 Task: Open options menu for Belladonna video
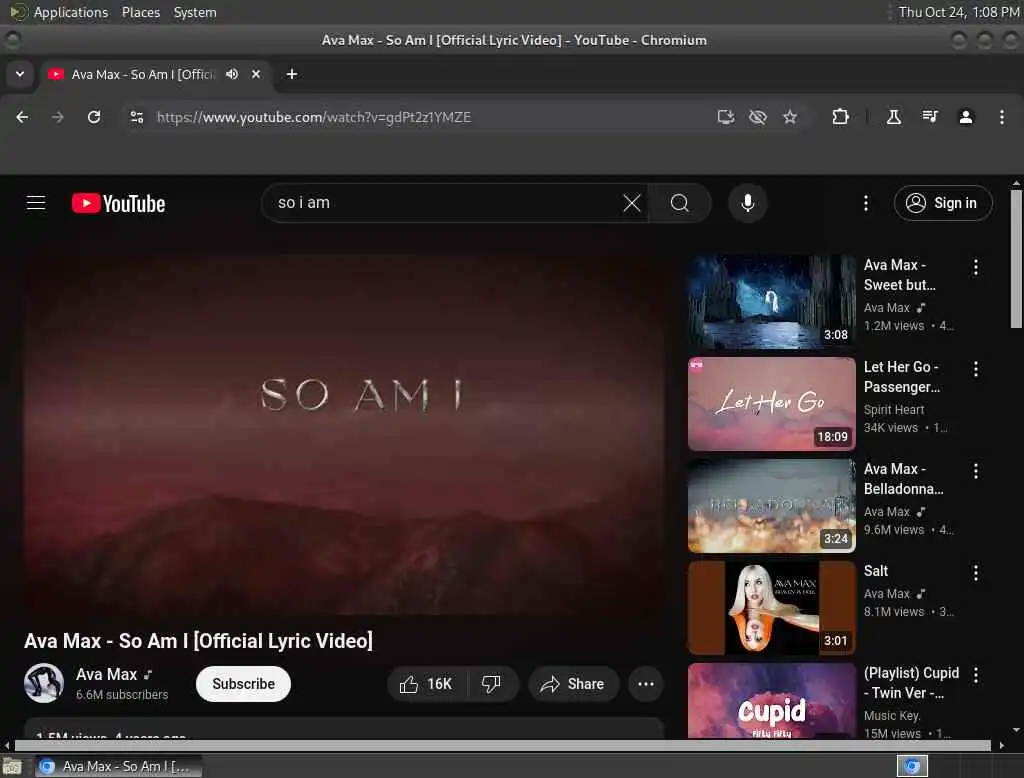976,471
